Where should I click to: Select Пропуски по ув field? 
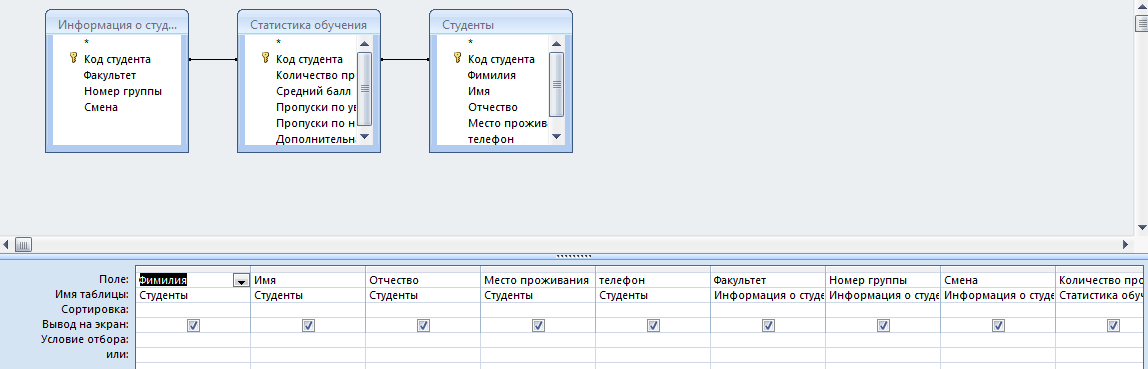(x=316, y=107)
